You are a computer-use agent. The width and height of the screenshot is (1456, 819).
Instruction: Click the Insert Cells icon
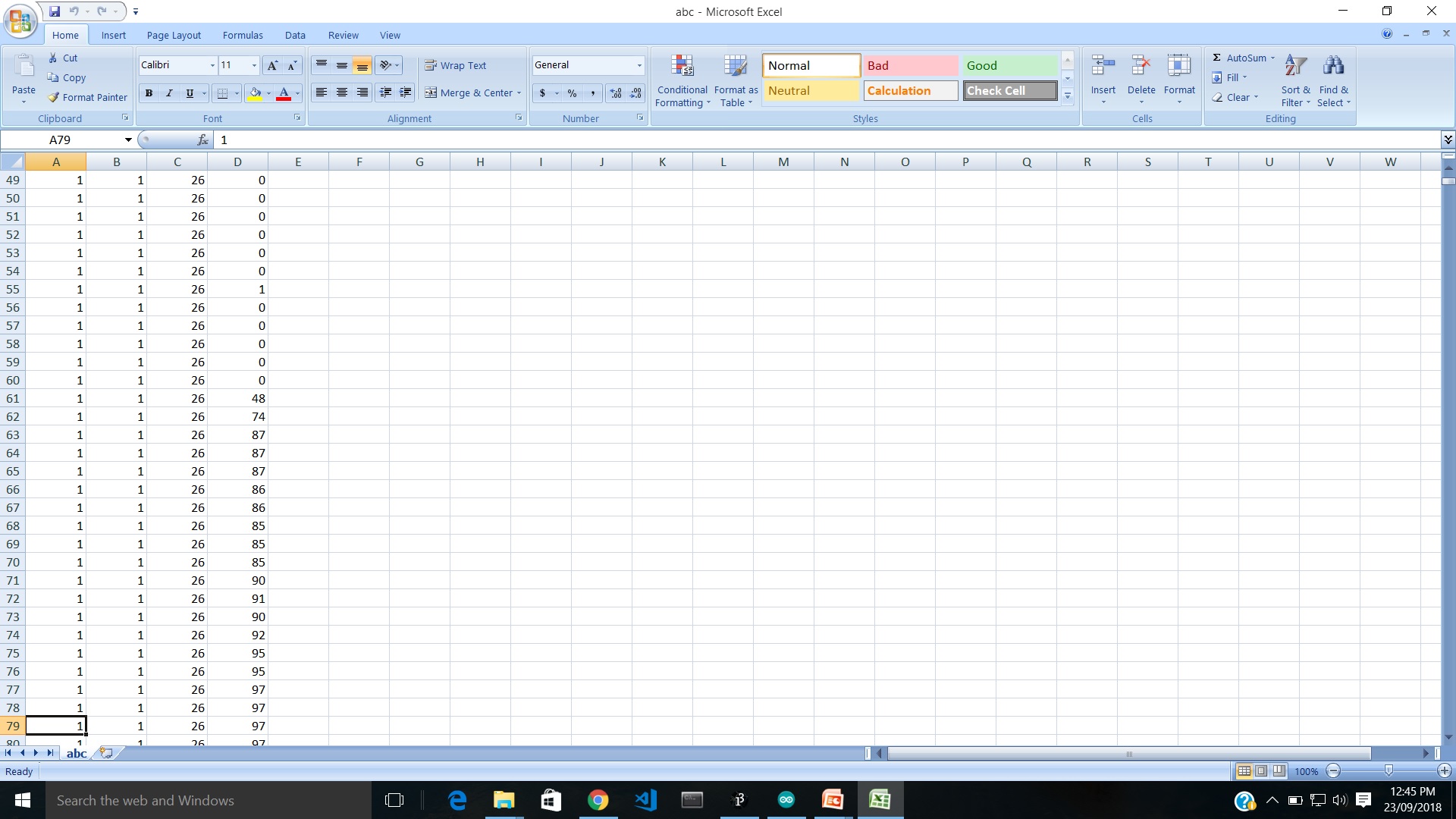[x=1103, y=67]
